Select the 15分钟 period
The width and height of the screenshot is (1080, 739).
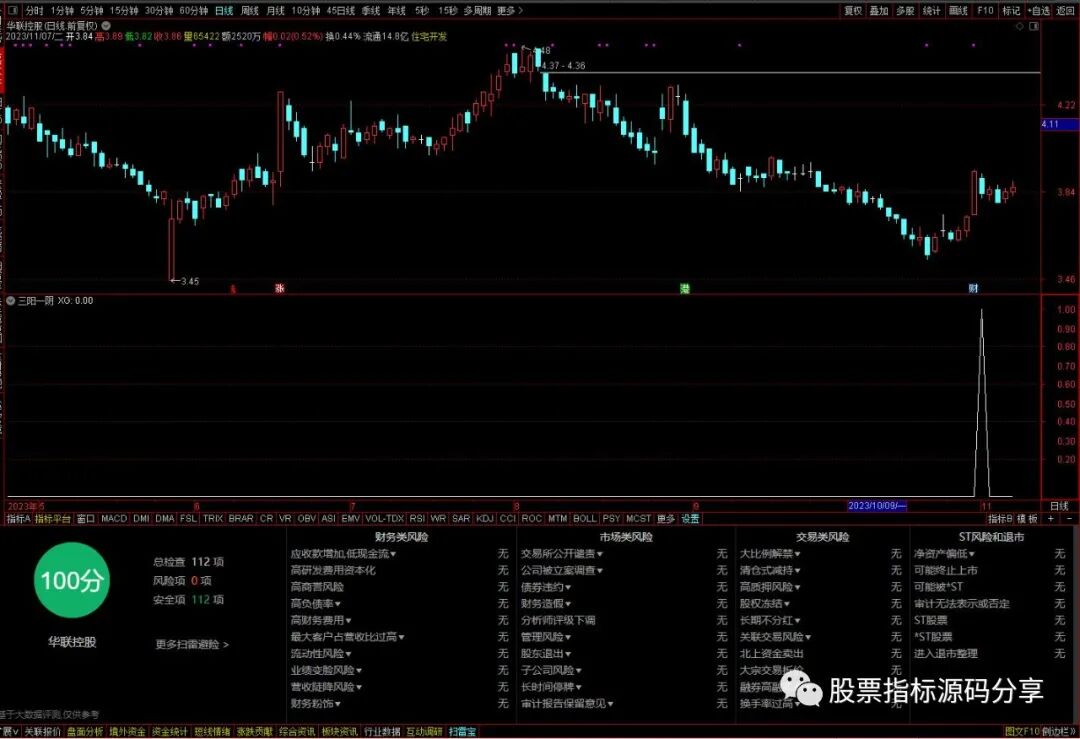124,10
